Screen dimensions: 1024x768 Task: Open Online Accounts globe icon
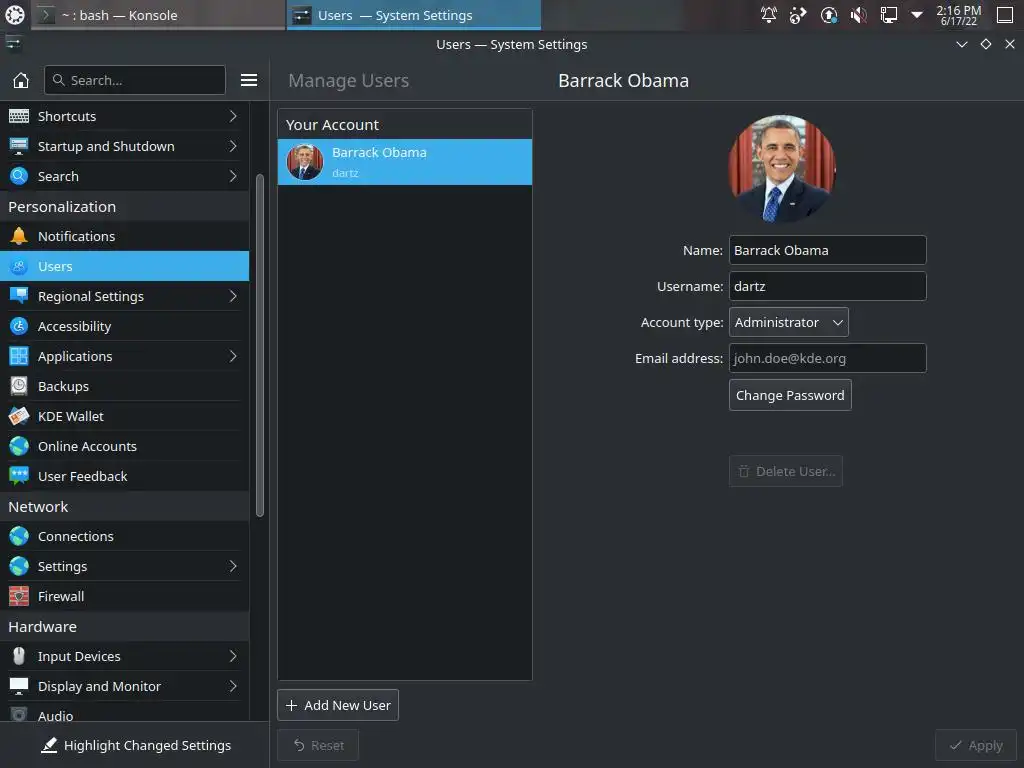pyautogui.click(x=19, y=447)
